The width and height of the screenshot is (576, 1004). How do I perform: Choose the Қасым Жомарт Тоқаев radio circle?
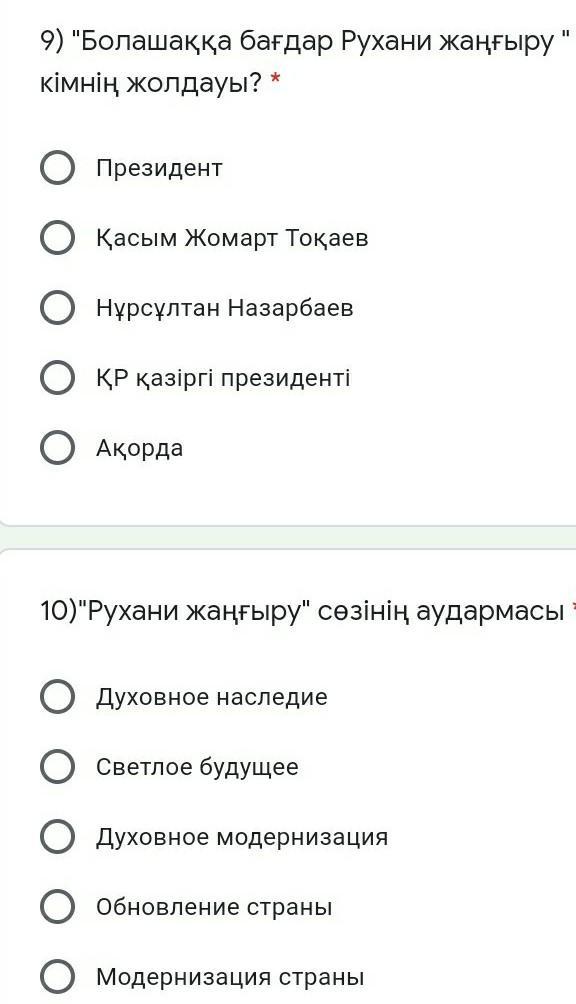point(58,238)
